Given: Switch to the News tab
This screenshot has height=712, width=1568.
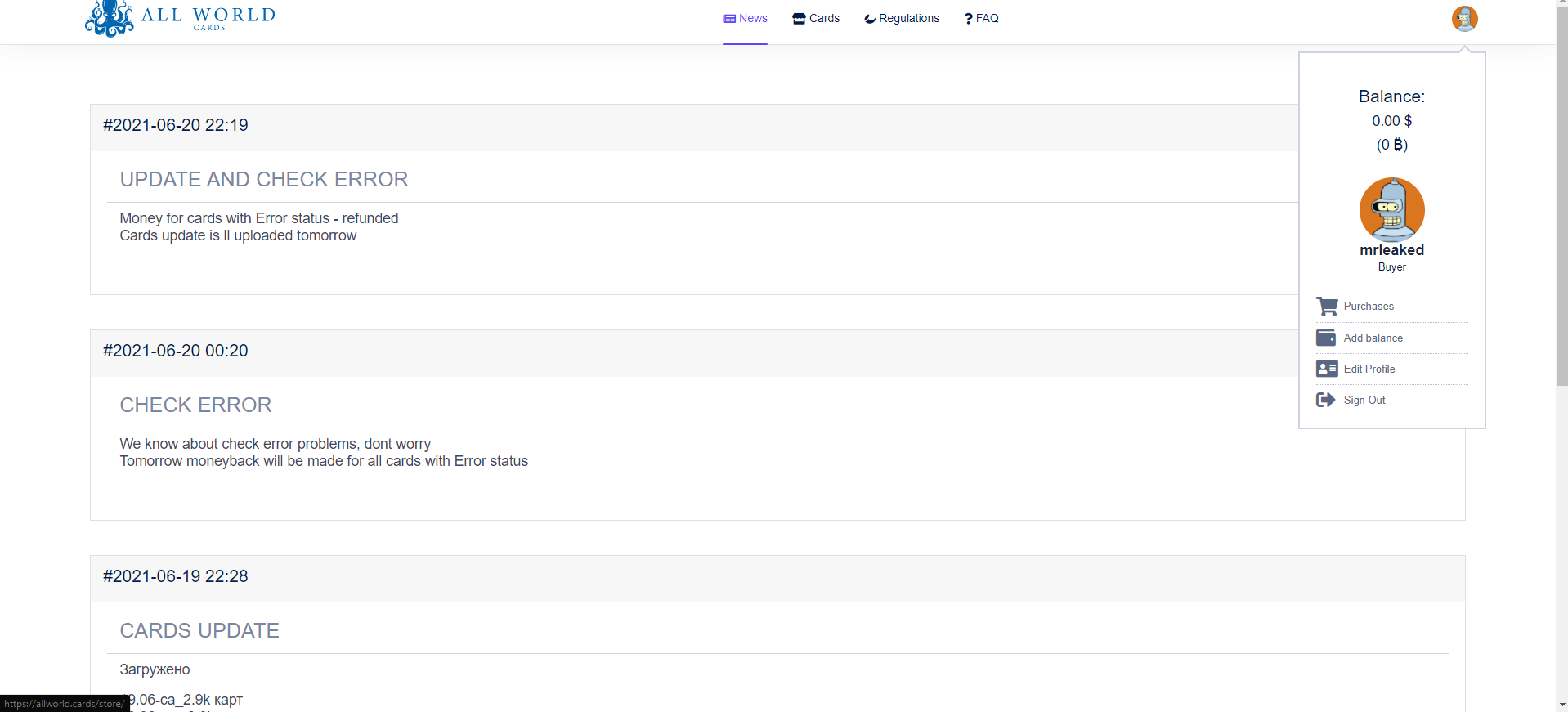Looking at the screenshot, I should pos(745,19).
